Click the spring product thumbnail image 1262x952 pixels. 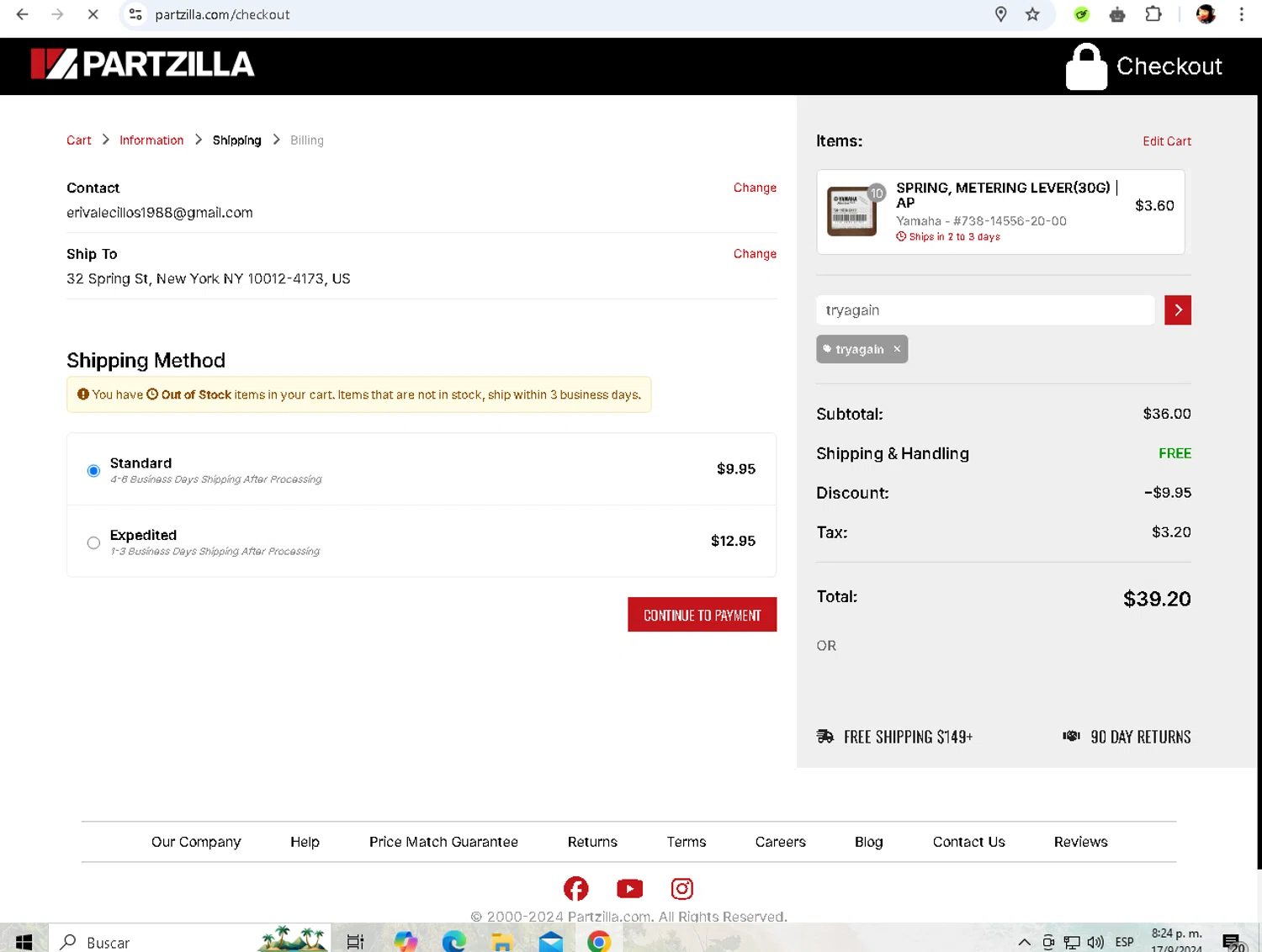tap(851, 211)
